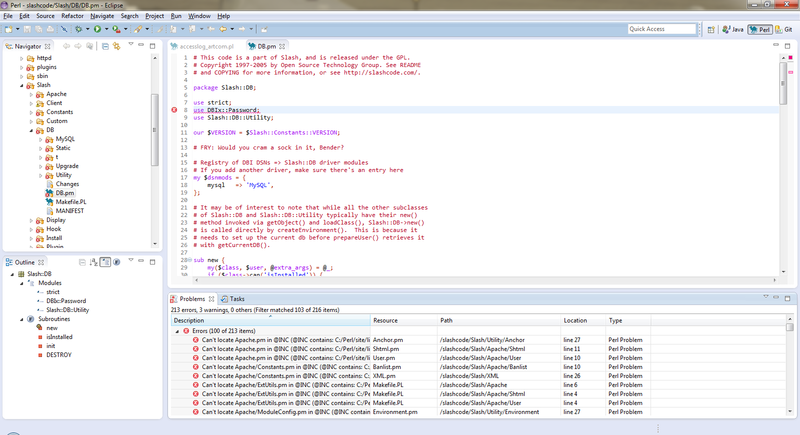Screen dimensions: 800x435
Task: Click the green Run toolbar button
Action: point(95,29)
